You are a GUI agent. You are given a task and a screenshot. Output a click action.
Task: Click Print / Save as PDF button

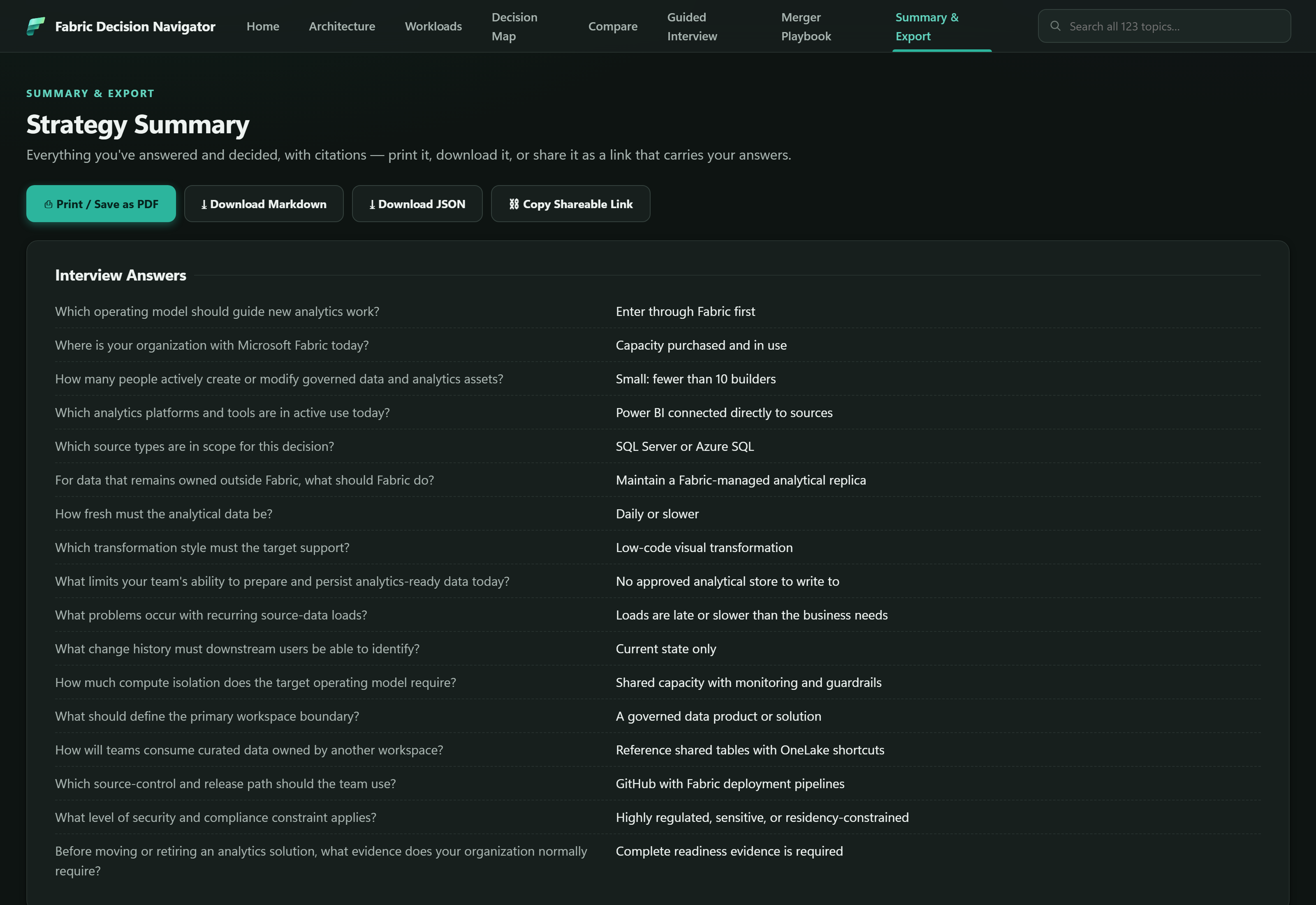tap(101, 204)
